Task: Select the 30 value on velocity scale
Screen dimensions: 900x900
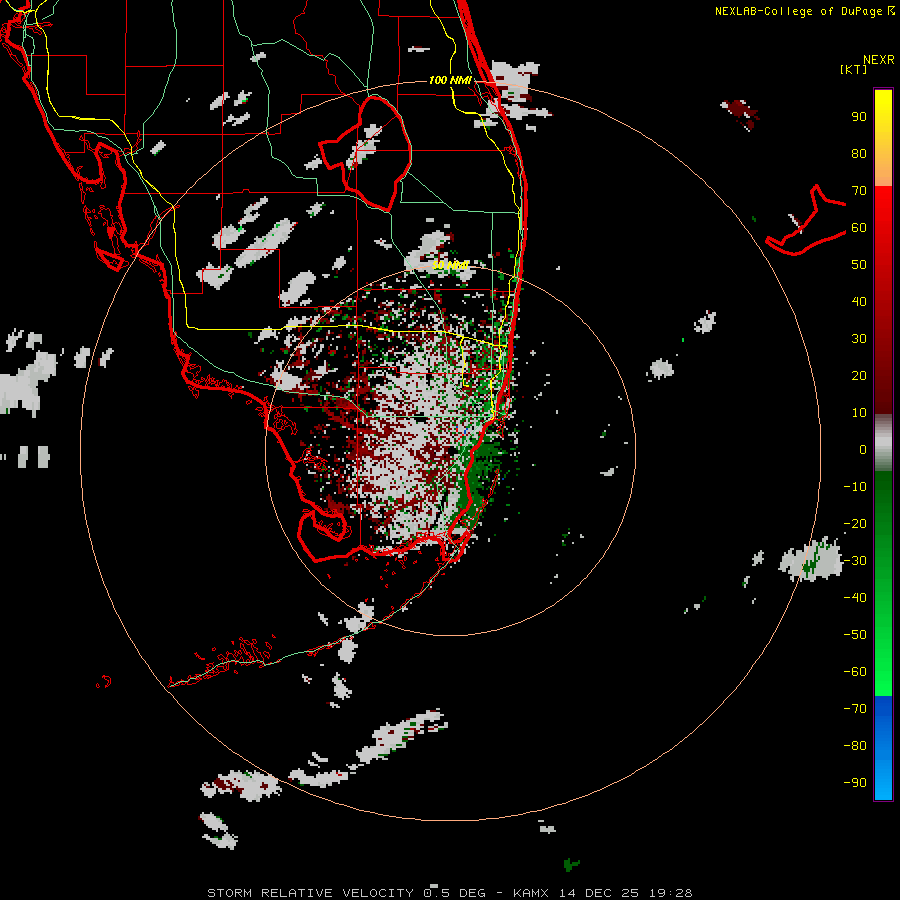Action: [x=859, y=339]
